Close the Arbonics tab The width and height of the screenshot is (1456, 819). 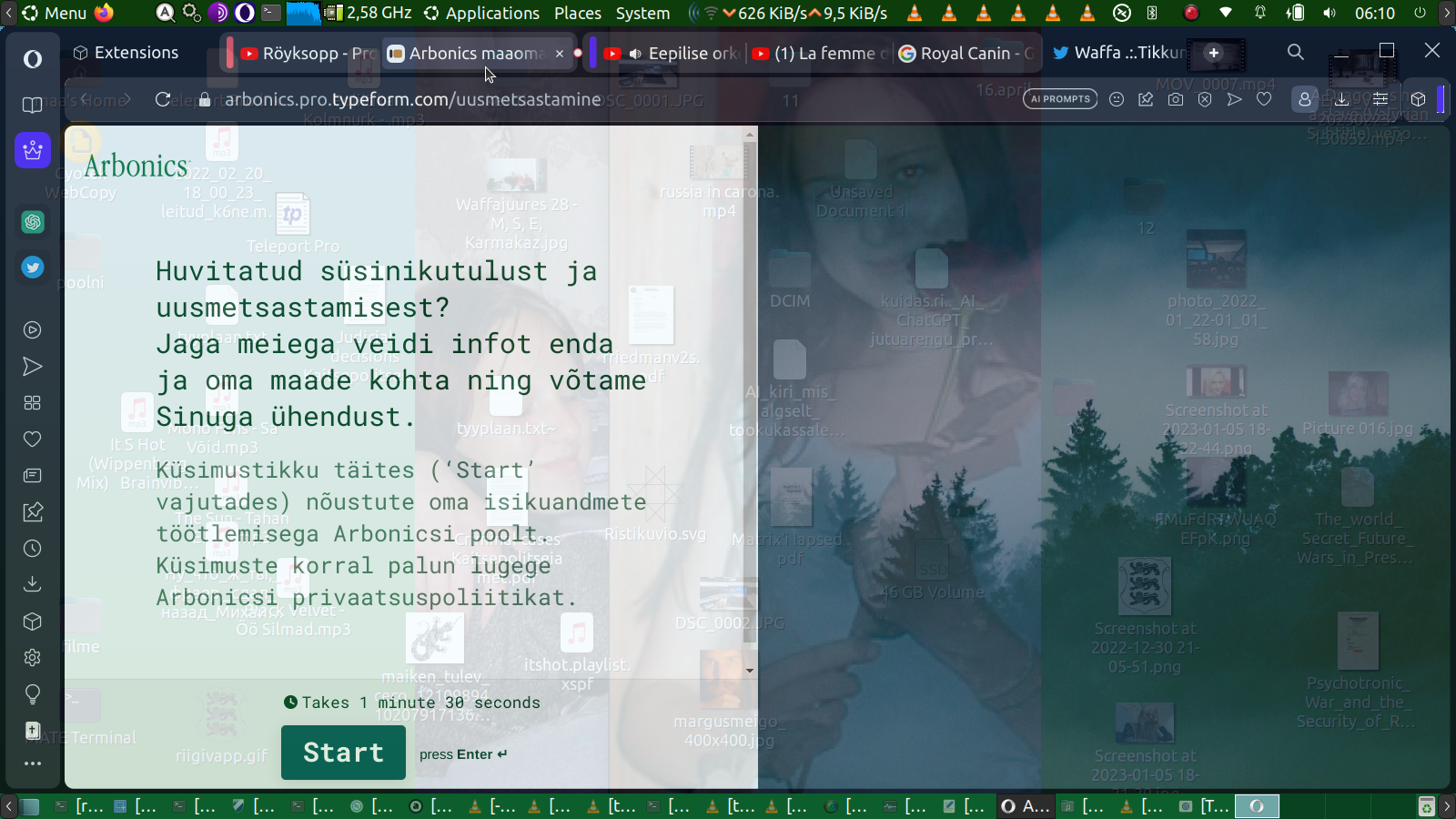point(560,54)
